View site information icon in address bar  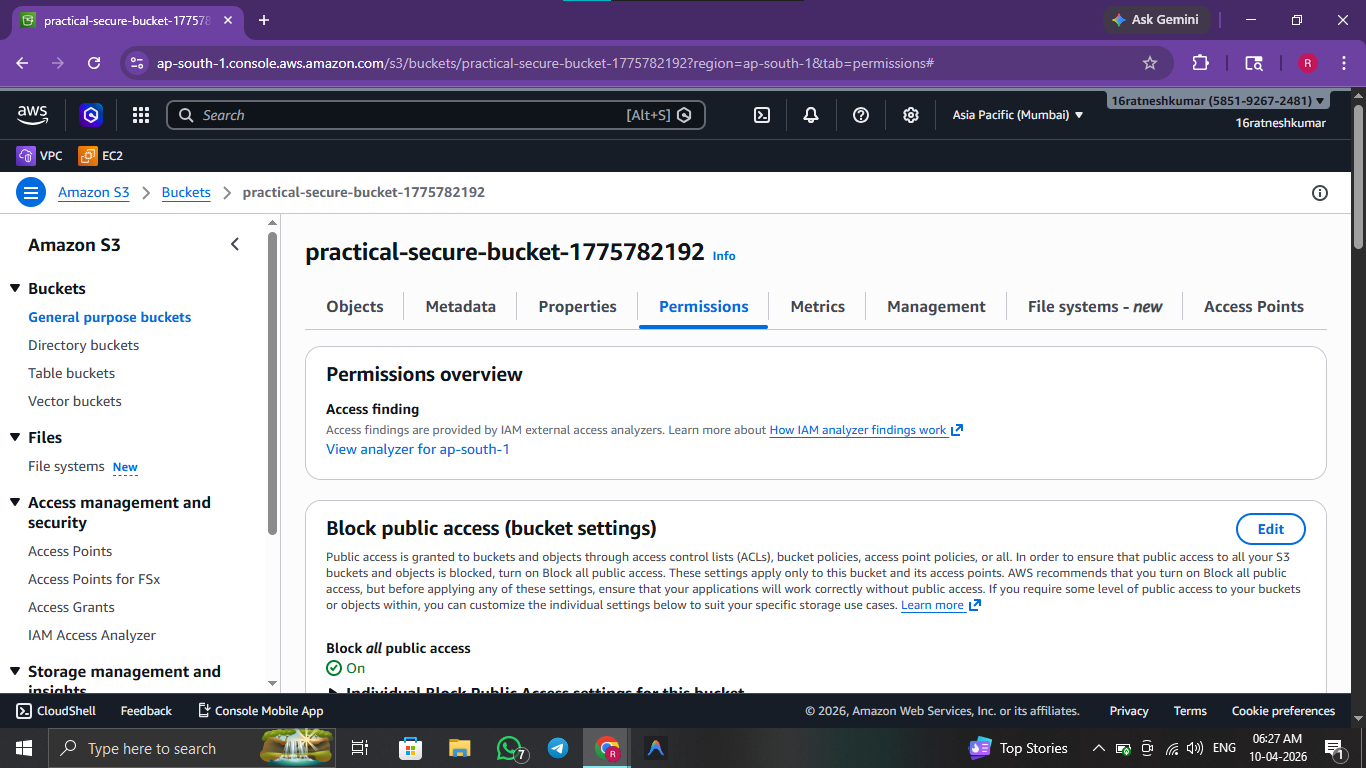pyautogui.click(x=137, y=63)
